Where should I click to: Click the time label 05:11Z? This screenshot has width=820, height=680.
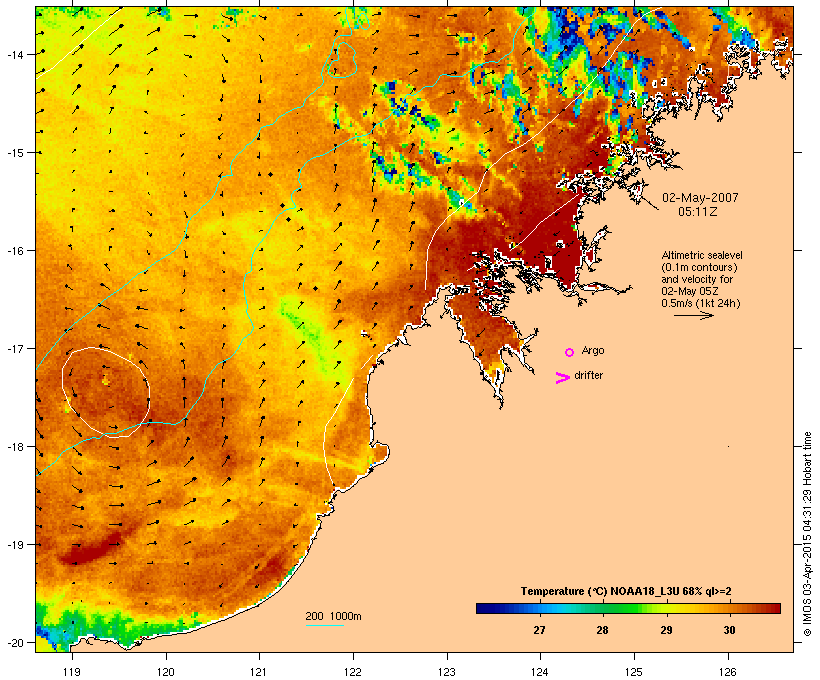[697, 212]
